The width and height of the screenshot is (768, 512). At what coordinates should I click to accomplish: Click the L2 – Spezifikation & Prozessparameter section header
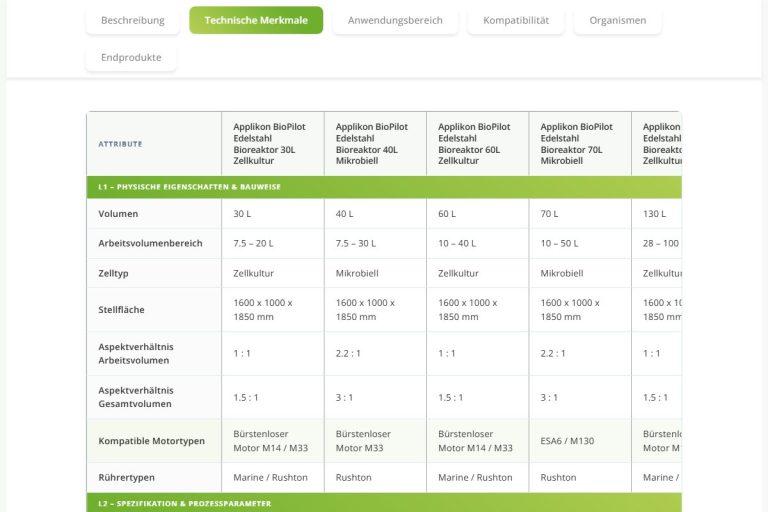384,503
